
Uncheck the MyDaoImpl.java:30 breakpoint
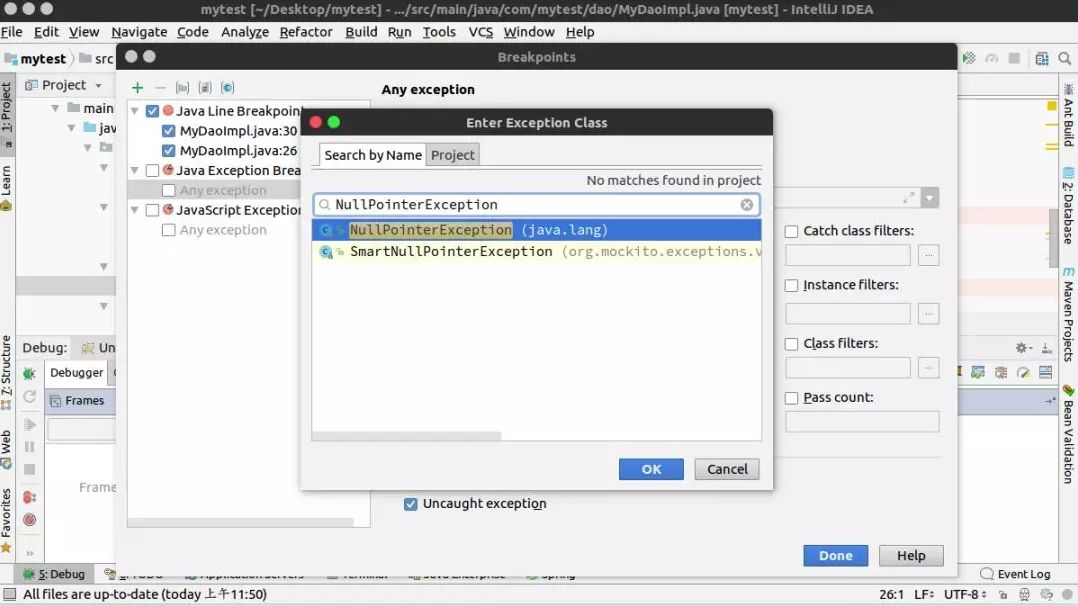coord(168,131)
